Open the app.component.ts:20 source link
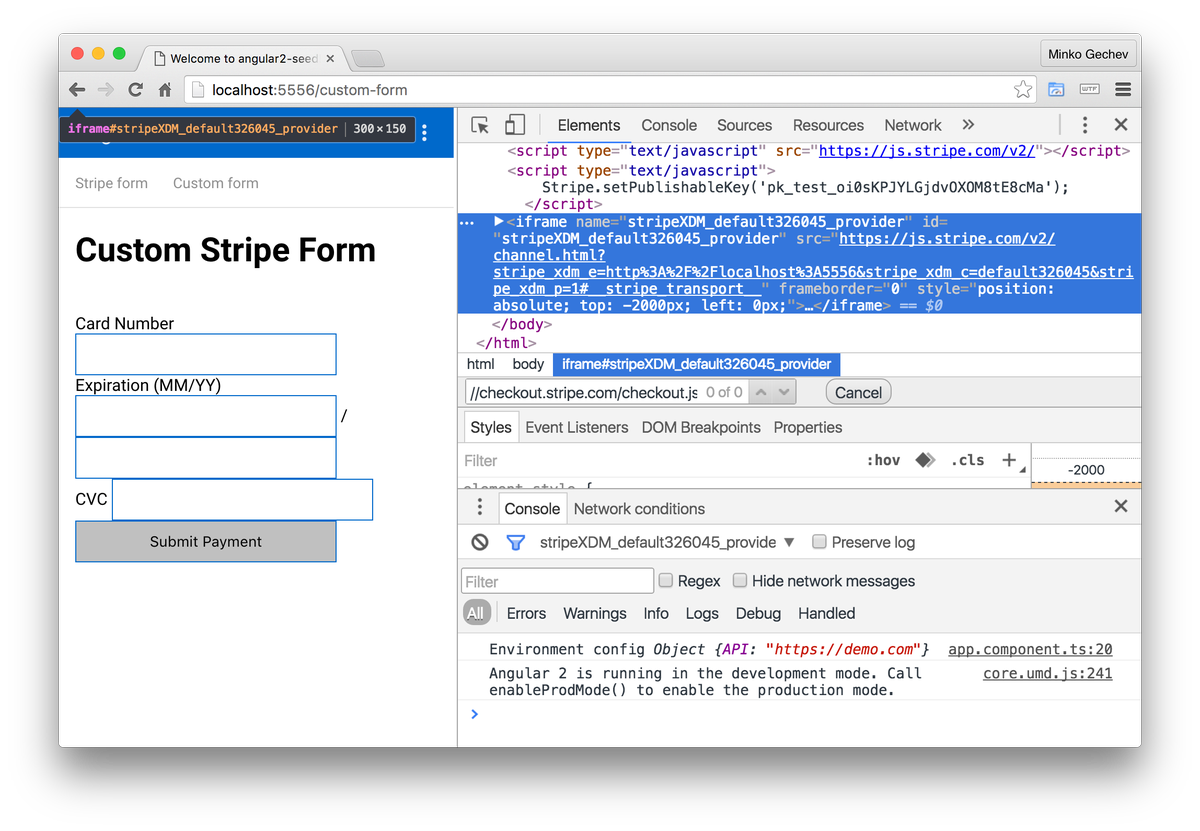The height and width of the screenshot is (831, 1200). click(x=1030, y=649)
